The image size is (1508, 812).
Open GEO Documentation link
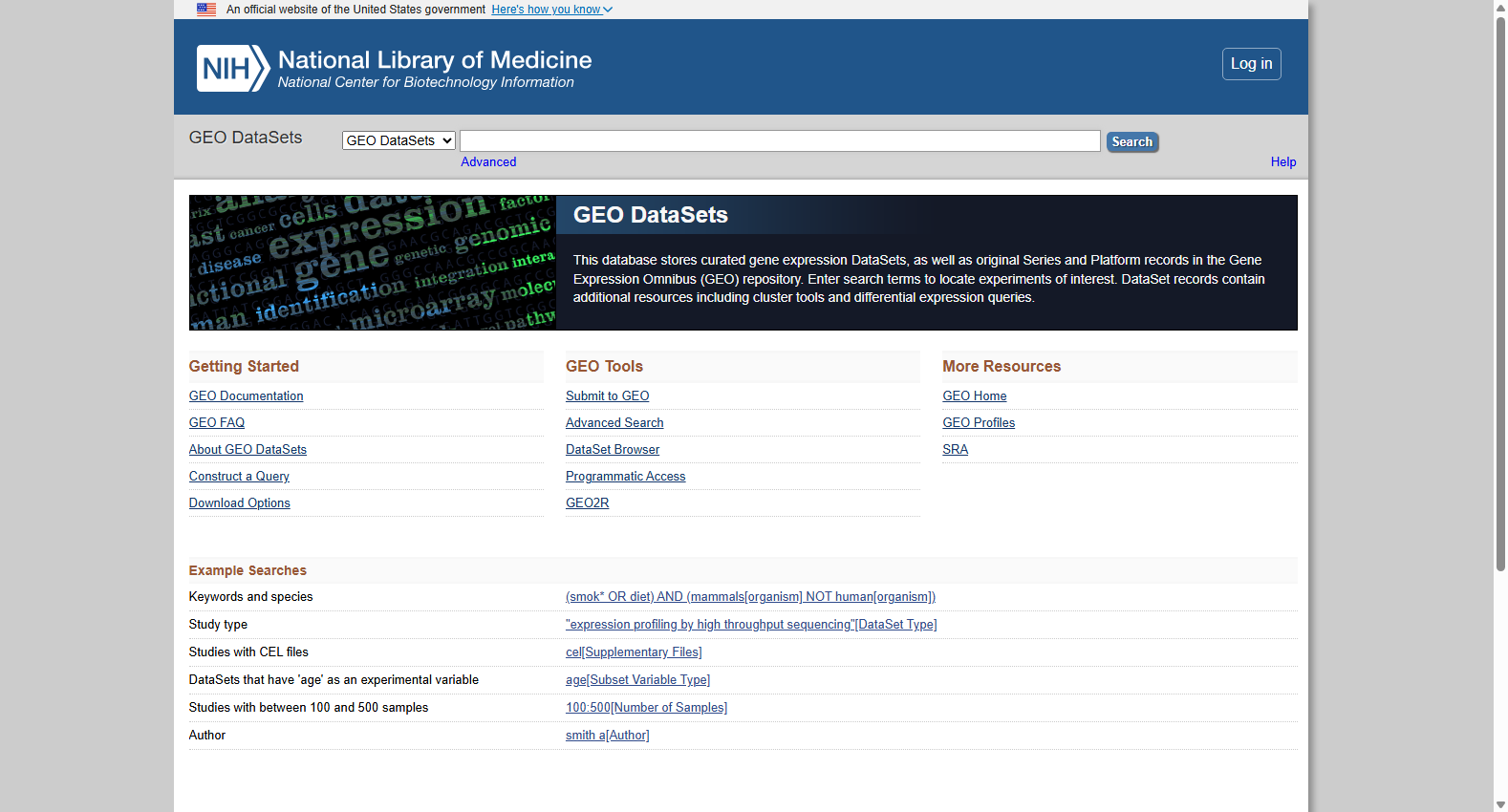point(246,396)
